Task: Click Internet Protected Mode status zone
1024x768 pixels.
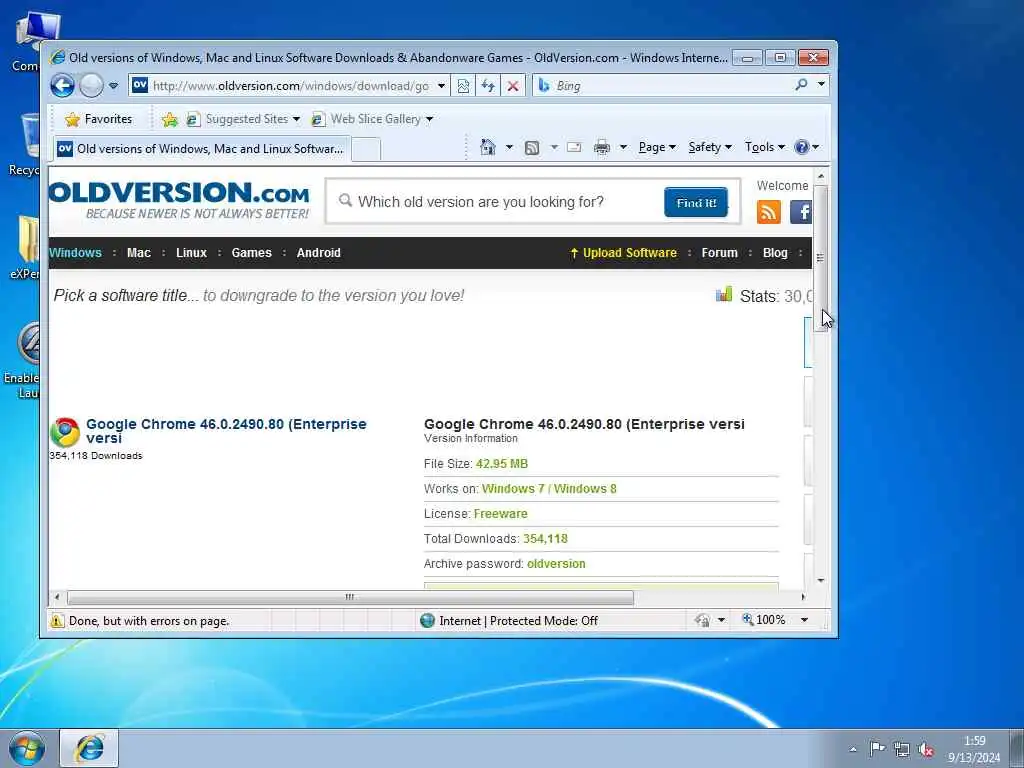Action: point(509,620)
